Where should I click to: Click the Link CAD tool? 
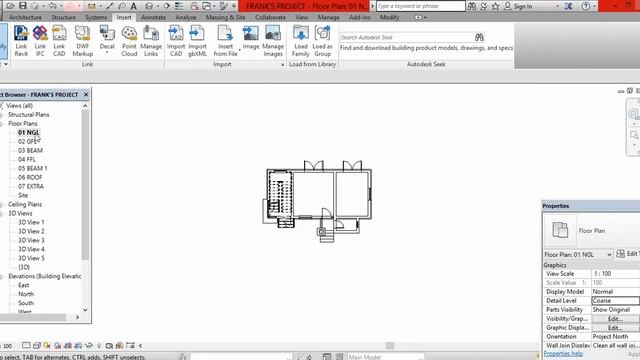[x=59, y=41]
